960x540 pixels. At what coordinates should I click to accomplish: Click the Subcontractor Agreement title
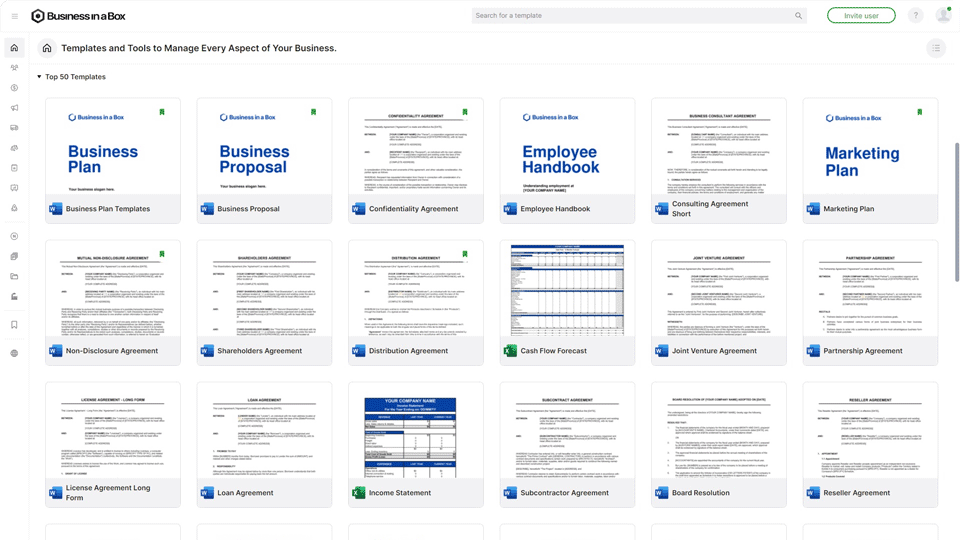(x=564, y=493)
